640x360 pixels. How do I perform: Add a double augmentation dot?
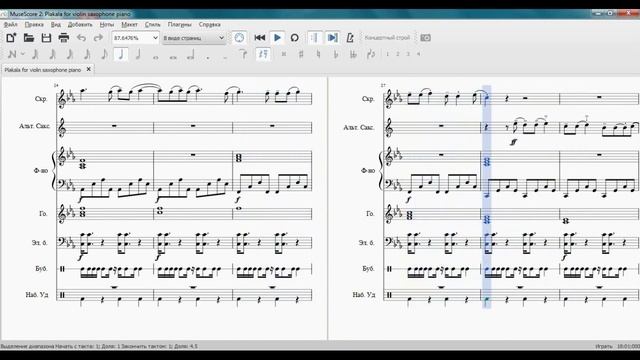pos(225,57)
